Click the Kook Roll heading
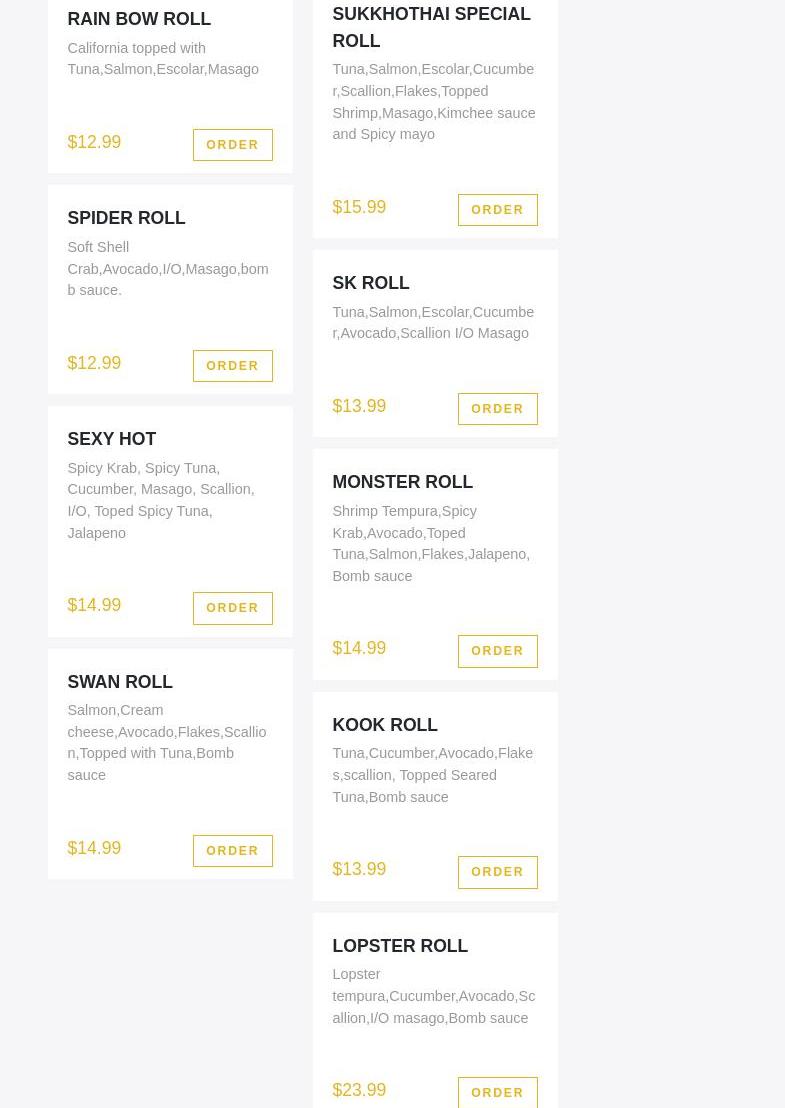Screen dimensions: 785x1108 click(x=385, y=725)
